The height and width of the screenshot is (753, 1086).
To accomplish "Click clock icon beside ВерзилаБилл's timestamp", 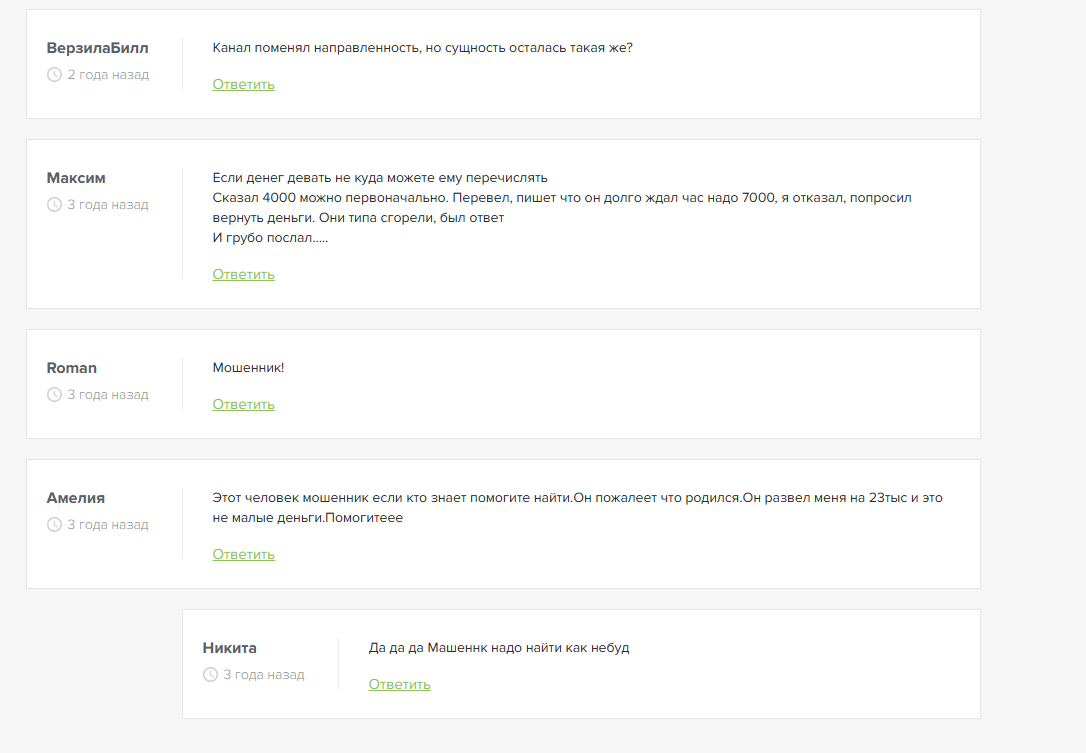I will [54, 75].
